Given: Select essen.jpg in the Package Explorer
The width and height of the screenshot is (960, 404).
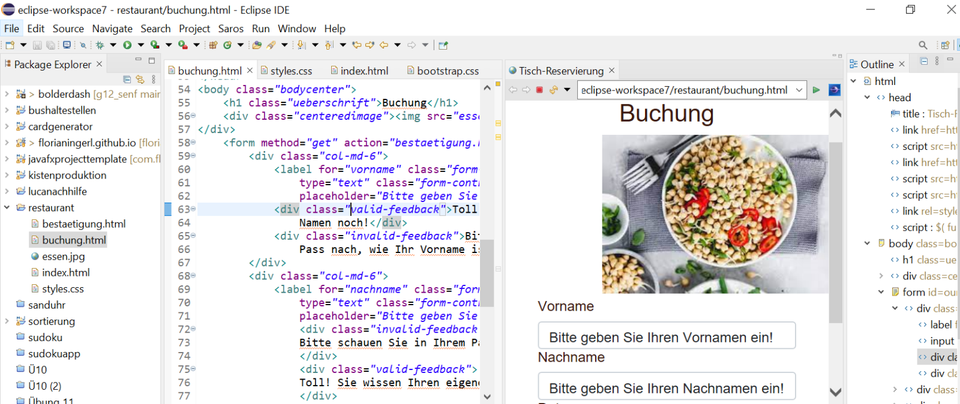Looking at the screenshot, I should [x=56, y=256].
